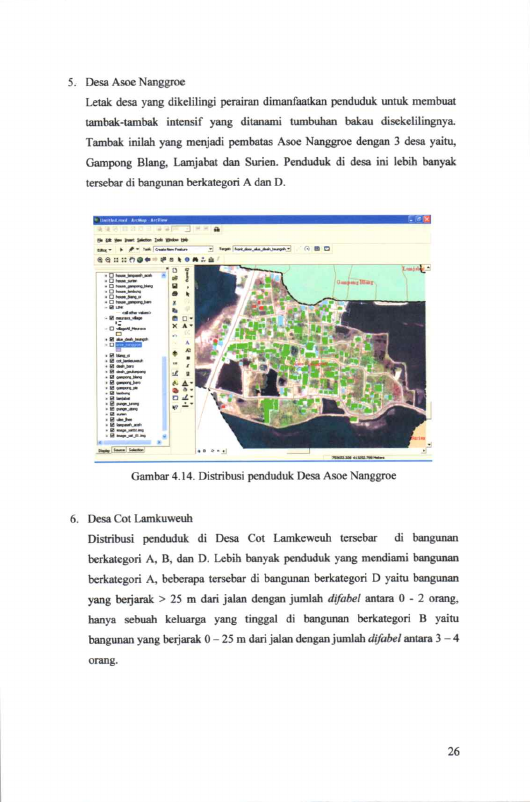Click the Save disk icon
Image resolution: width=530 pixels, height=802 pixels.
[x=175, y=286]
